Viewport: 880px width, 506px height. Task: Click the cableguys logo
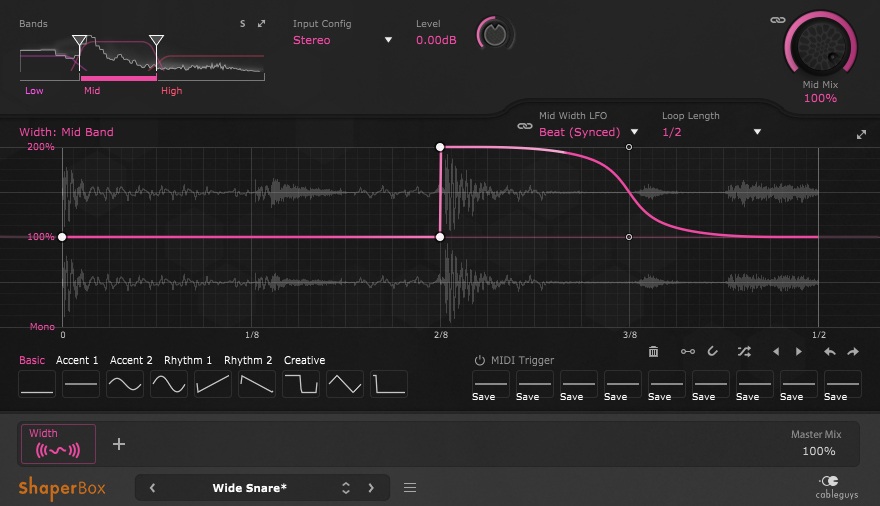[x=837, y=487]
